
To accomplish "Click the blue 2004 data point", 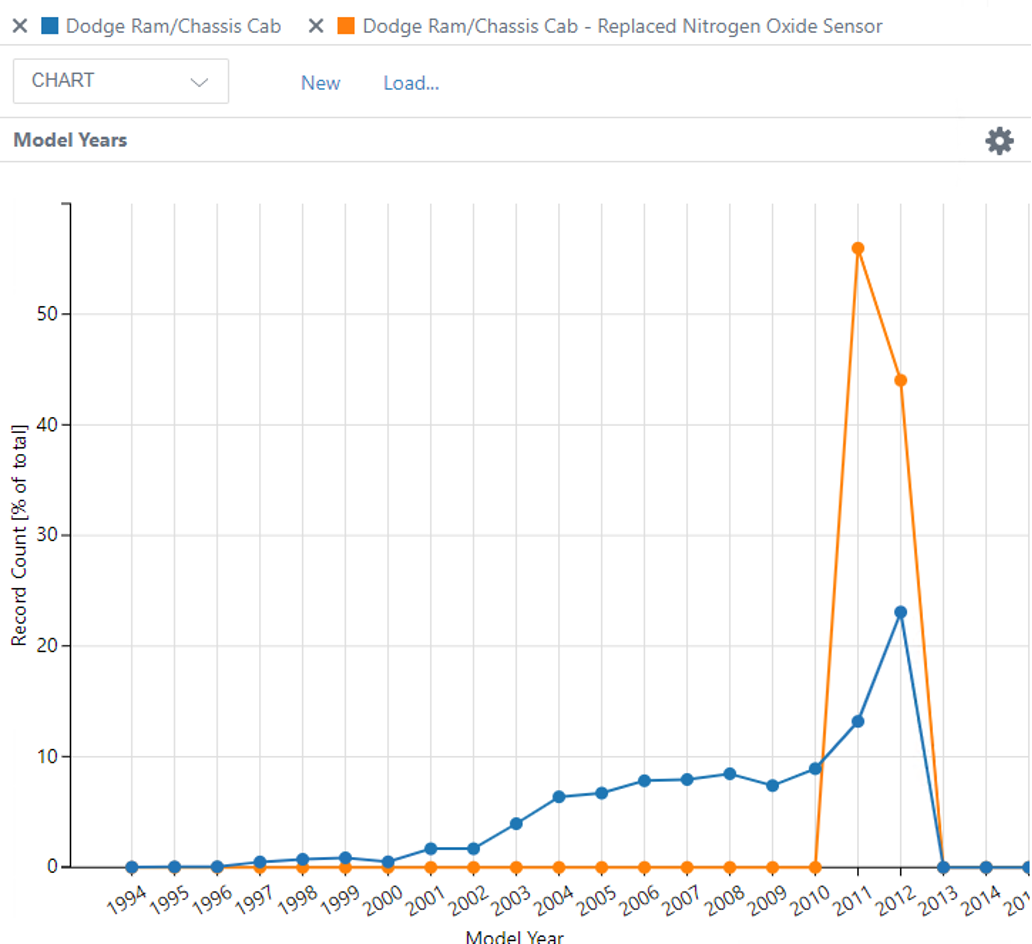I will 559,797.
